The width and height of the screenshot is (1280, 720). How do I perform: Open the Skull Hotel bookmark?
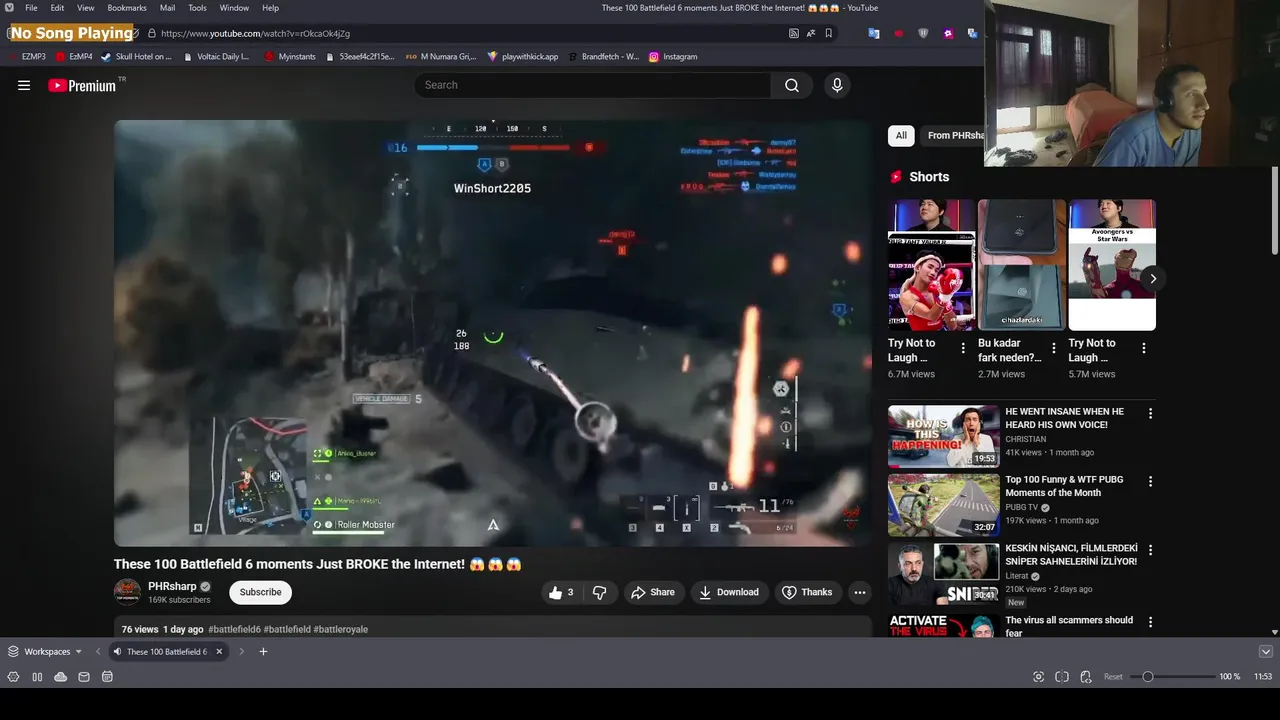(137, 57)
